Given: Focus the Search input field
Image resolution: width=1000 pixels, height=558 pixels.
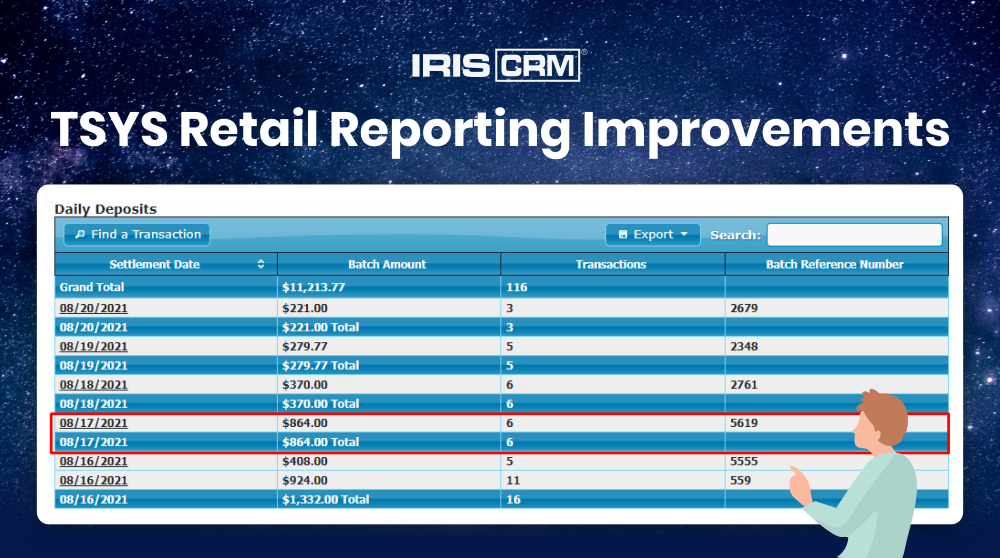Looking at the screenshot, I should 854,235.
